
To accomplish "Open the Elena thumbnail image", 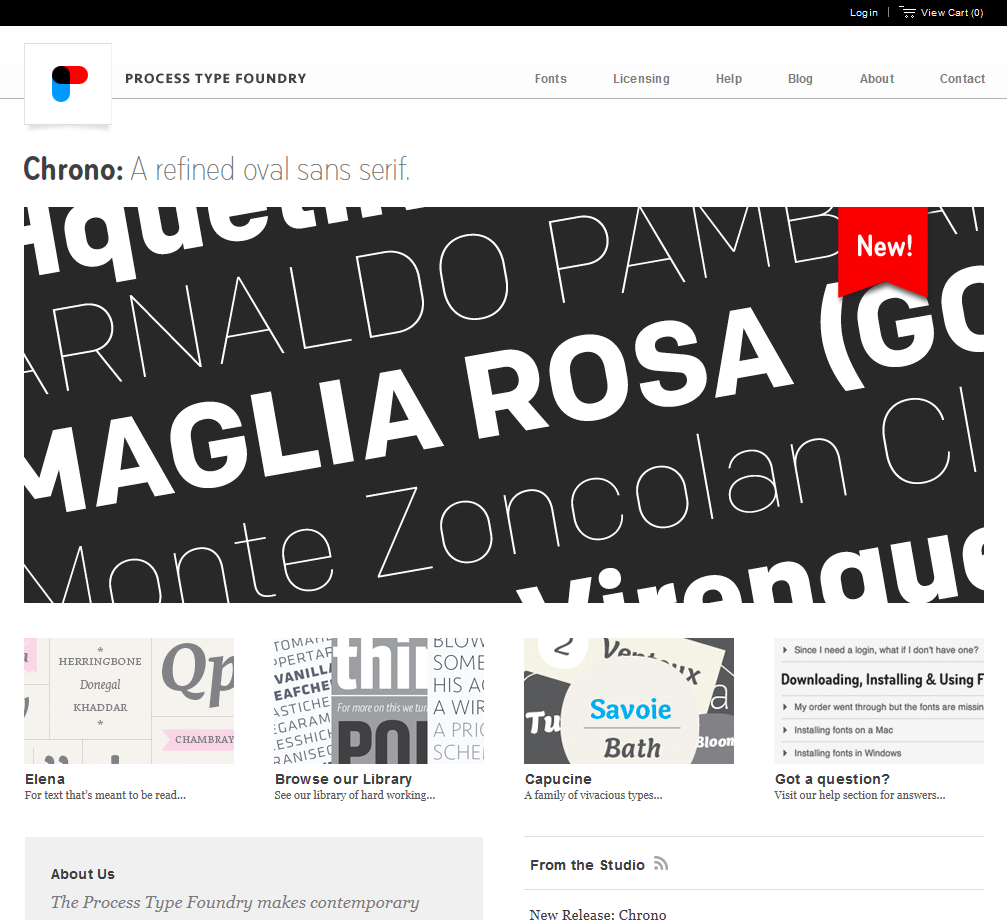I will point(129,700).
